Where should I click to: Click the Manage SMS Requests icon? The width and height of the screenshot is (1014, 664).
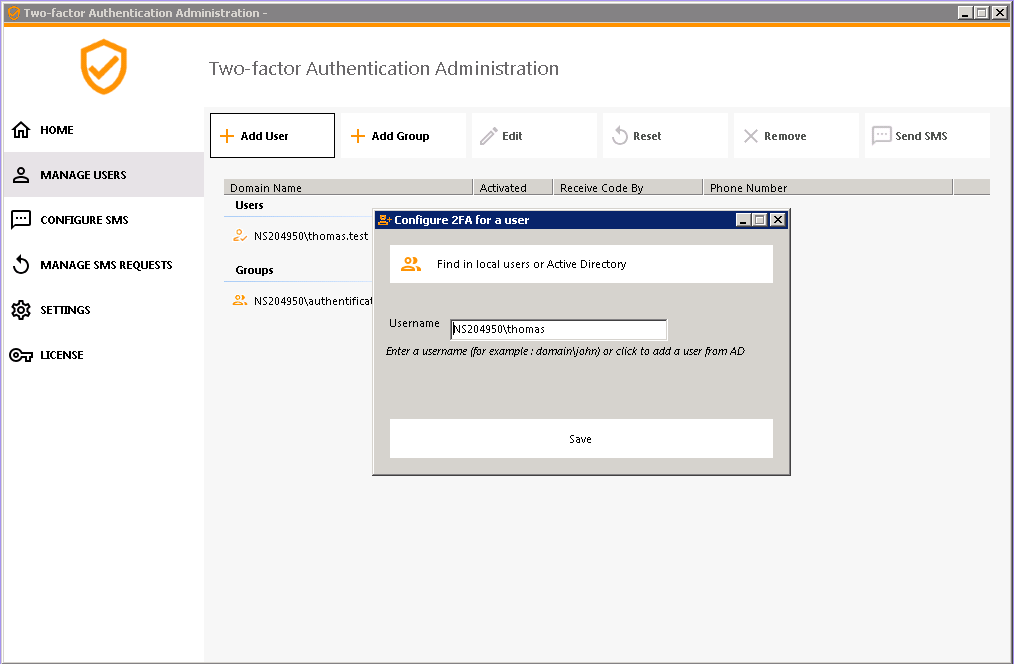point(21,265)
